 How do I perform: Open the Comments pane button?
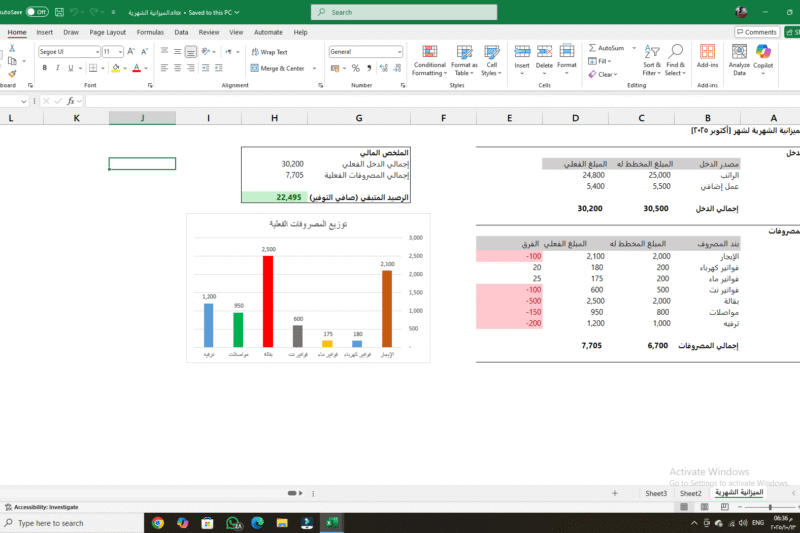(756, 32)
